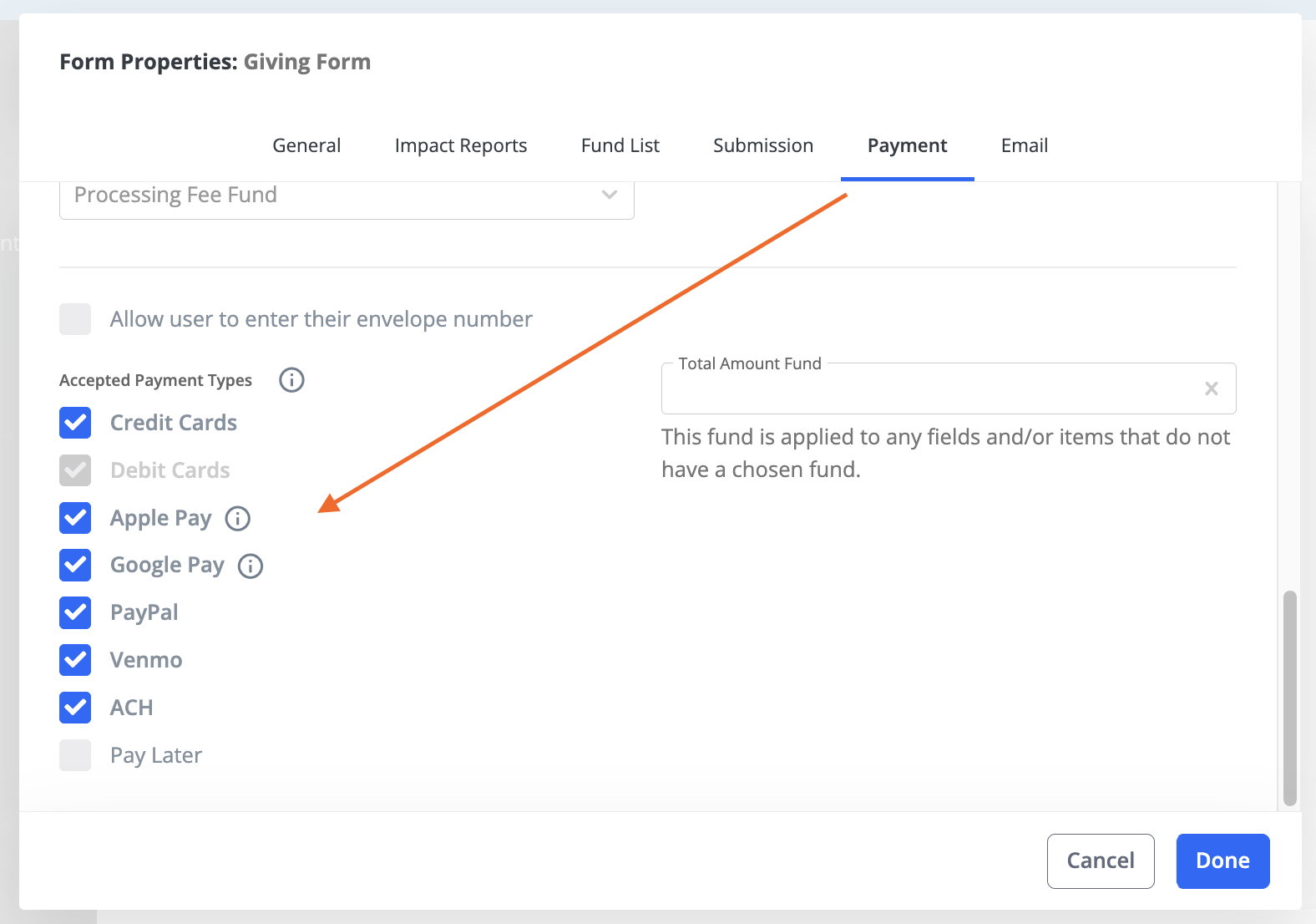
Task: Click info icon next to Accepted Payment Types
Action: [x=291, y=380]
